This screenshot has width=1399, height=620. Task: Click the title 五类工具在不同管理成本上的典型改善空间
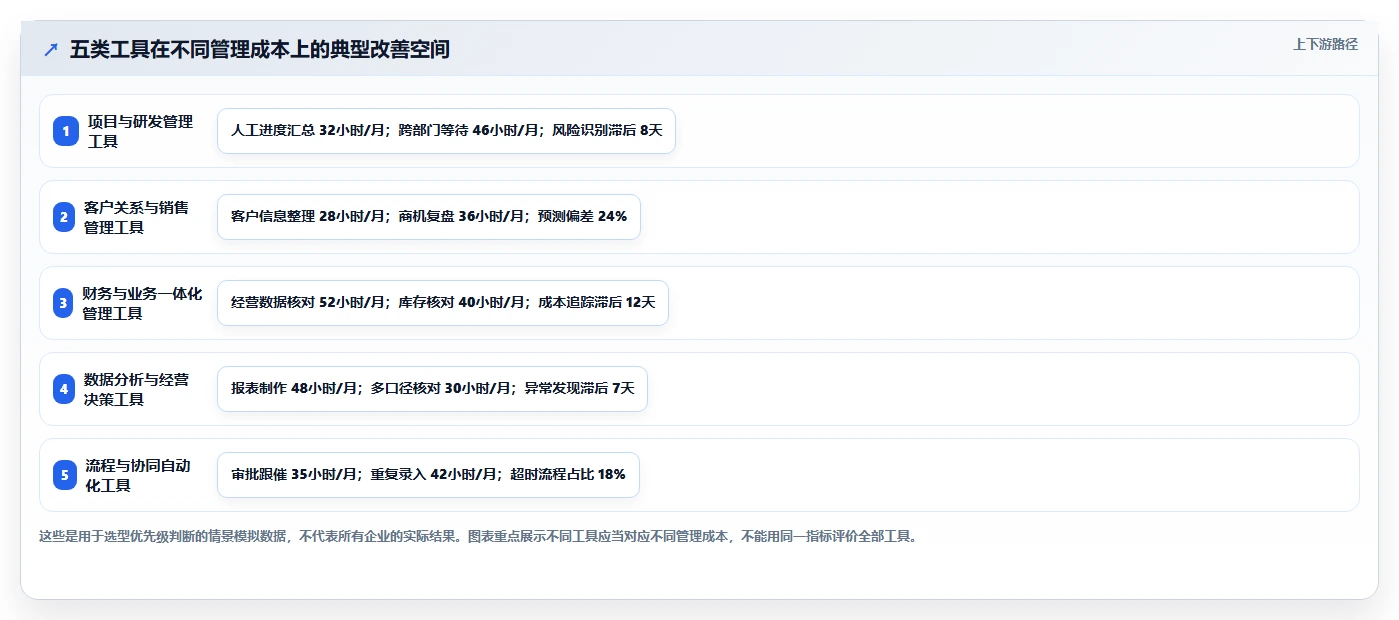tap(260, 50)
